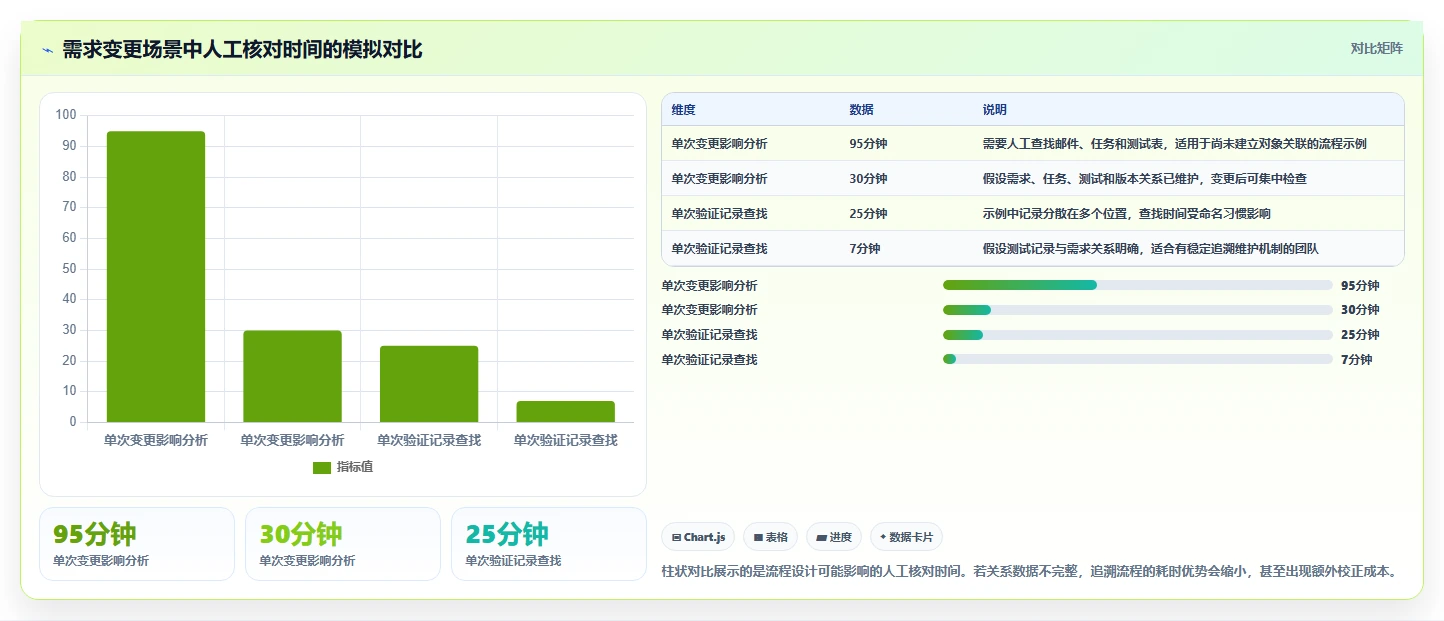
Task: Click the 25分钟 progress bar
Action: (x=1137, y=335)
